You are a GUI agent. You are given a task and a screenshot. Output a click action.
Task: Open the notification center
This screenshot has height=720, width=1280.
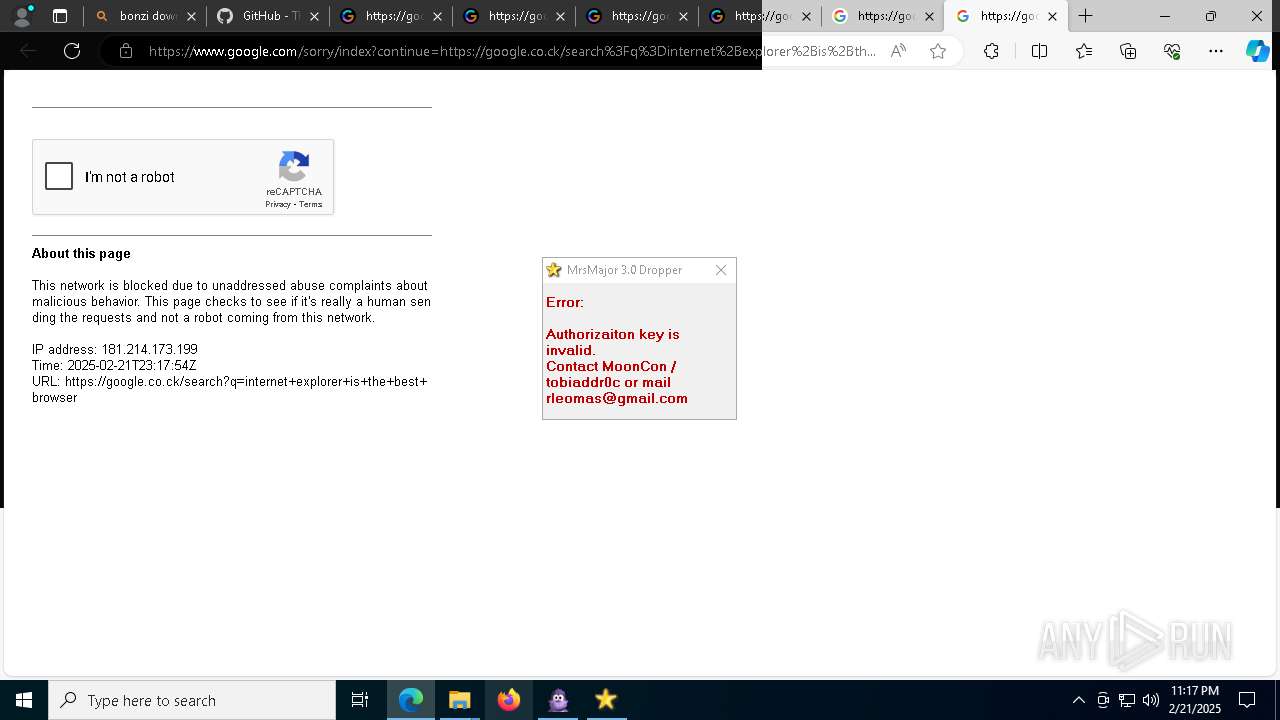pyautogui.click(x=1247, y=700)
